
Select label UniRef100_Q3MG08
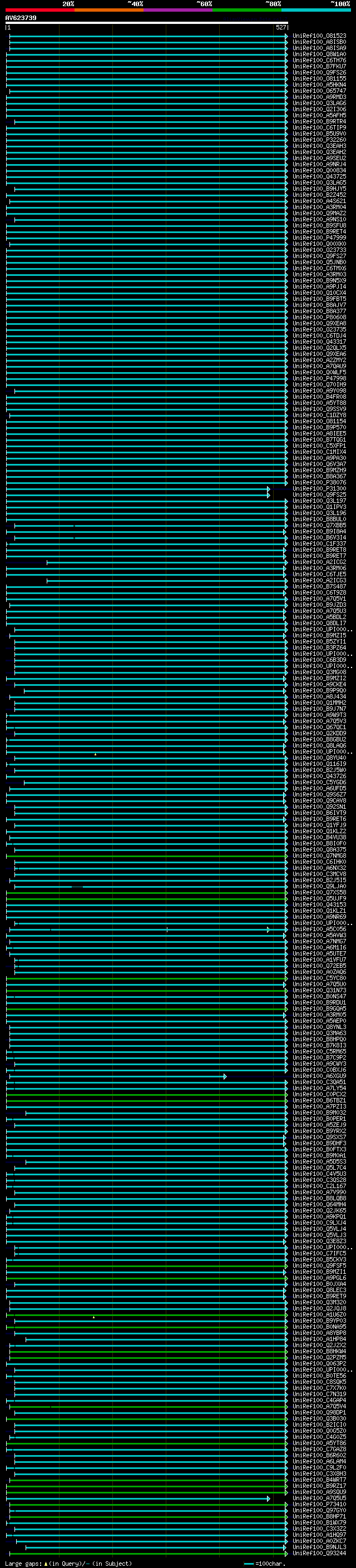[x=319, y=672]
